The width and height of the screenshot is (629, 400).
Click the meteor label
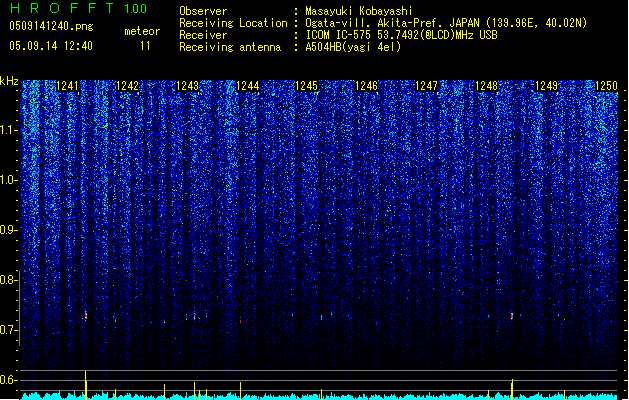(142, 31)
